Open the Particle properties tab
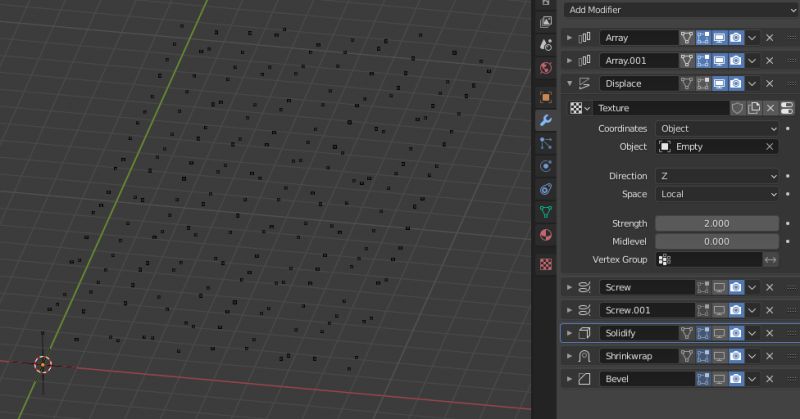 pyautogui.click(x=545, y=143)
